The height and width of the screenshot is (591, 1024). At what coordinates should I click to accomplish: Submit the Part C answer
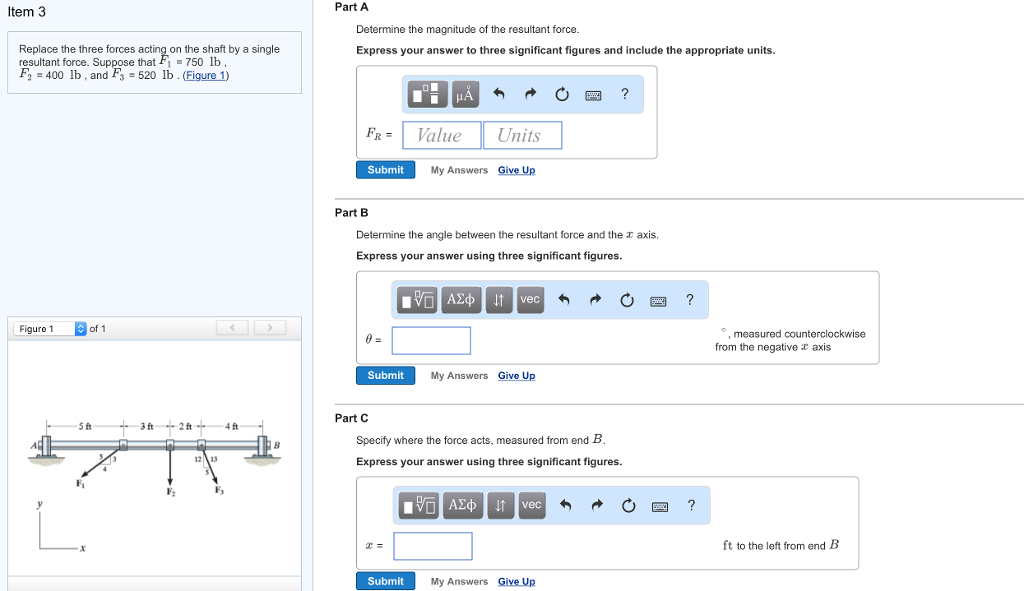pos(385,581)
